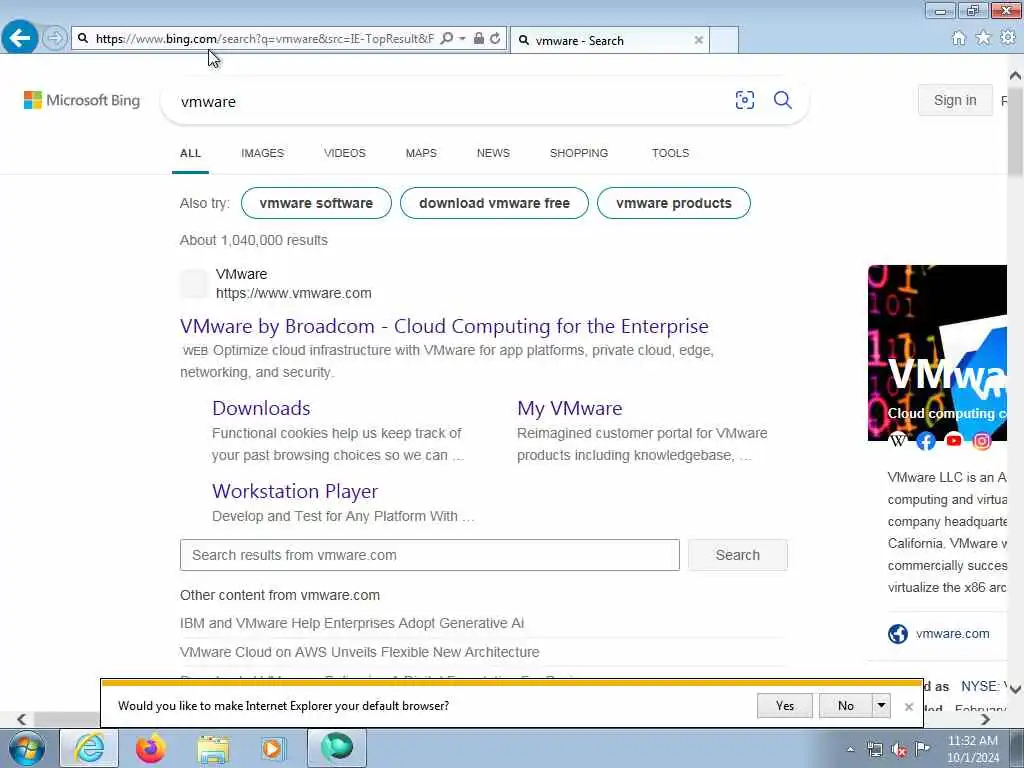Switch to the ALL results tab
The height and width of the screenshot is (768, 1024).
point(190,153)
